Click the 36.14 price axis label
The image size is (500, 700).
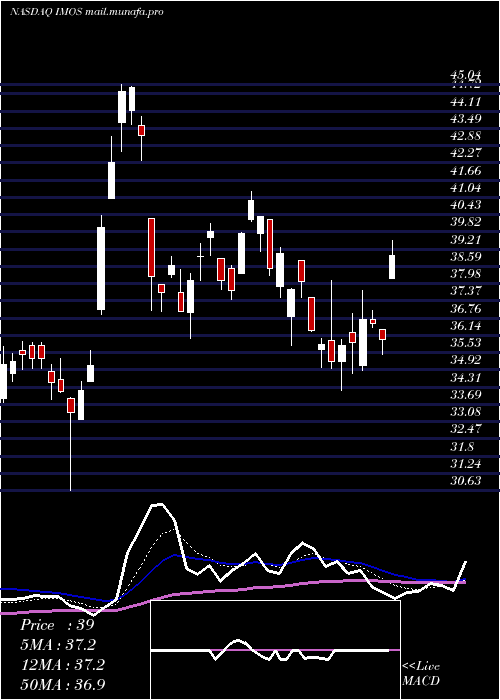click(466, 326)
